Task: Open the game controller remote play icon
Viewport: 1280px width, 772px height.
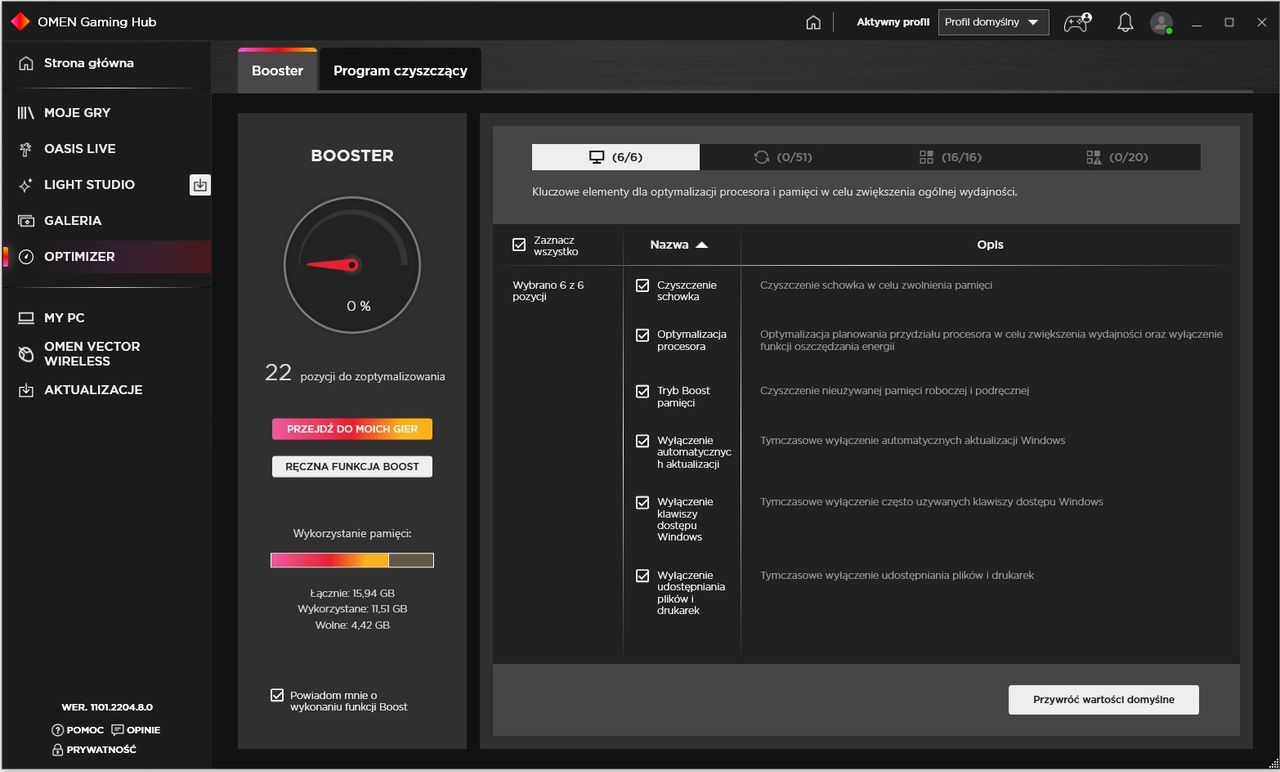Action: [1077, 22]
